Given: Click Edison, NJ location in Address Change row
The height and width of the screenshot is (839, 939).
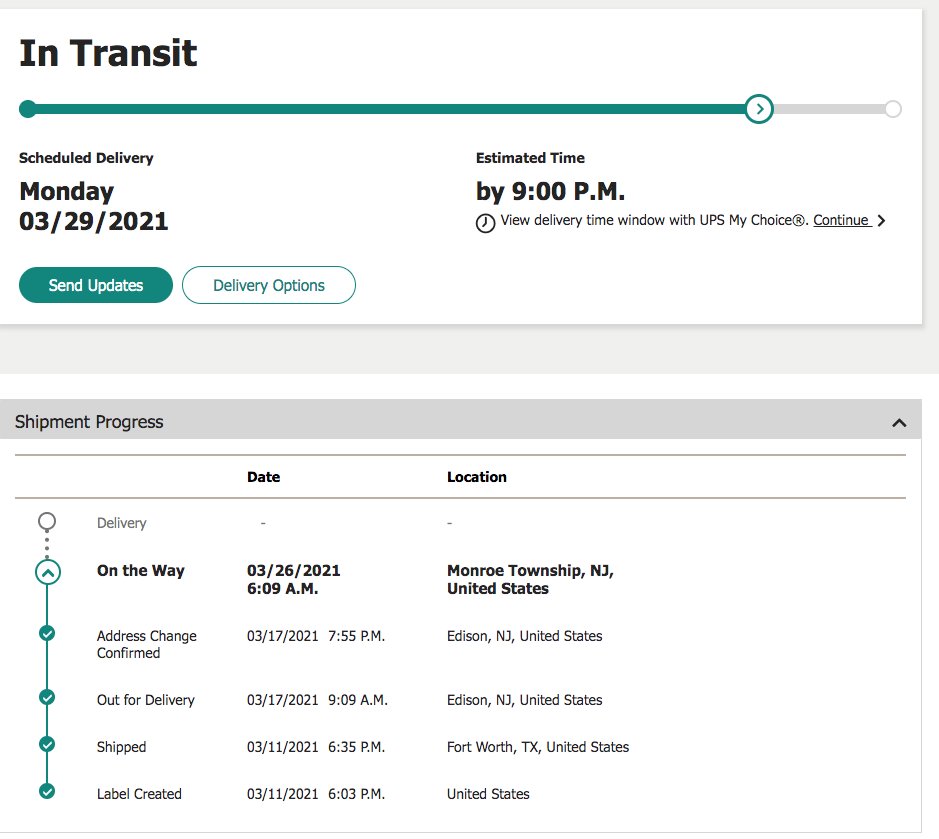Looking at the screenshot, I should tap(525, 636).
